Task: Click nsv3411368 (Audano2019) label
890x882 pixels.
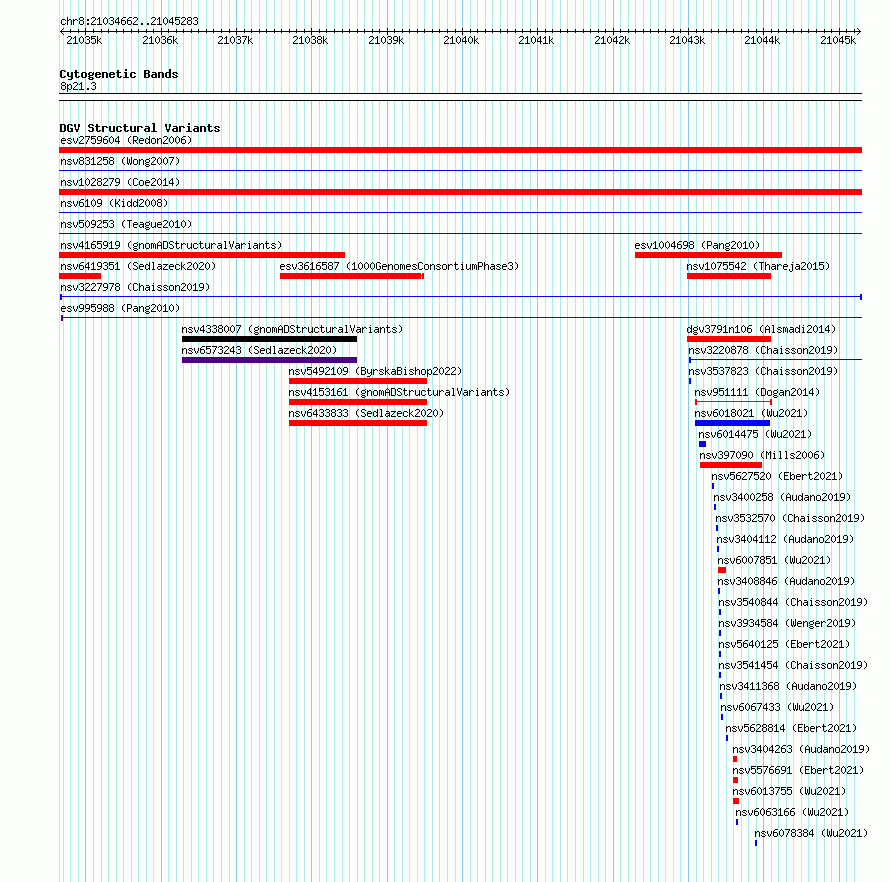Action: point(788,686)
